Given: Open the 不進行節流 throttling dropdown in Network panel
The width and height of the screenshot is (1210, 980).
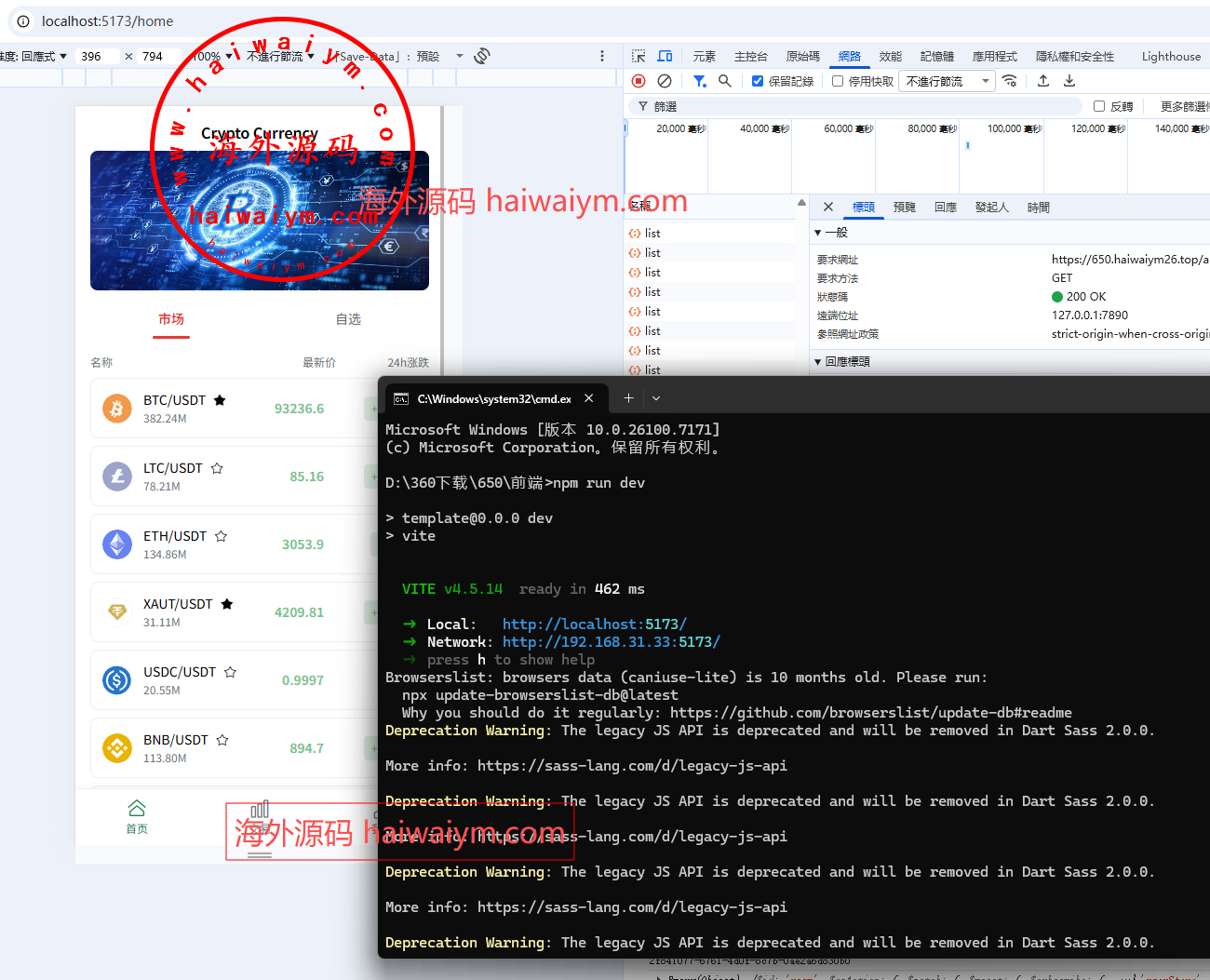Looking at the screenshot, I should coord(948,81).
